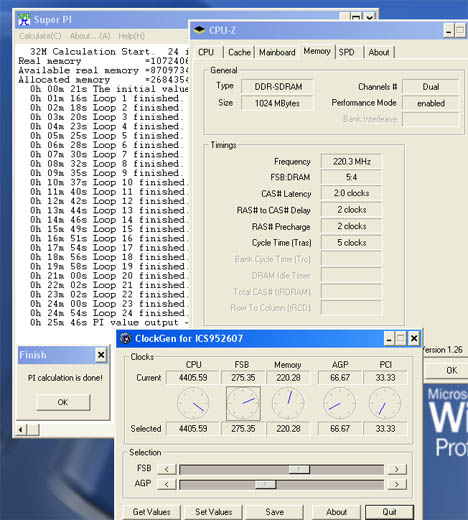Click the Selected AGP value 66.67
The width and height of the screenshot is (468, 520).
(x=340, y=428)
